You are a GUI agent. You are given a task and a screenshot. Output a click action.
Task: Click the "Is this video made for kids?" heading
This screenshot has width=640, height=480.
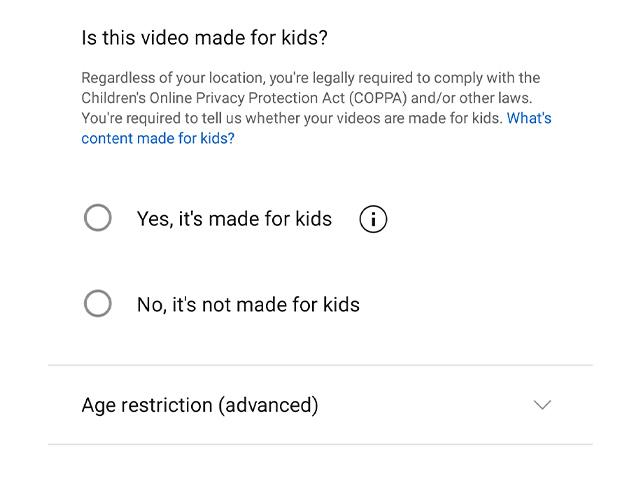coord(204,38)
